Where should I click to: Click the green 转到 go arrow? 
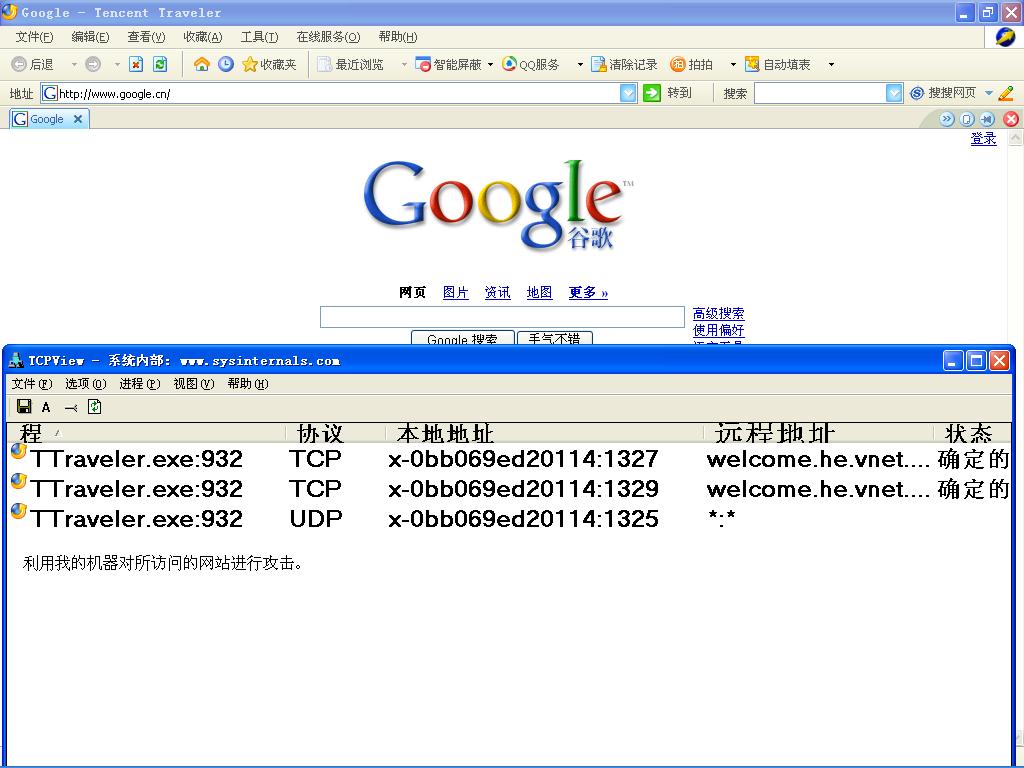coord(652,93)
